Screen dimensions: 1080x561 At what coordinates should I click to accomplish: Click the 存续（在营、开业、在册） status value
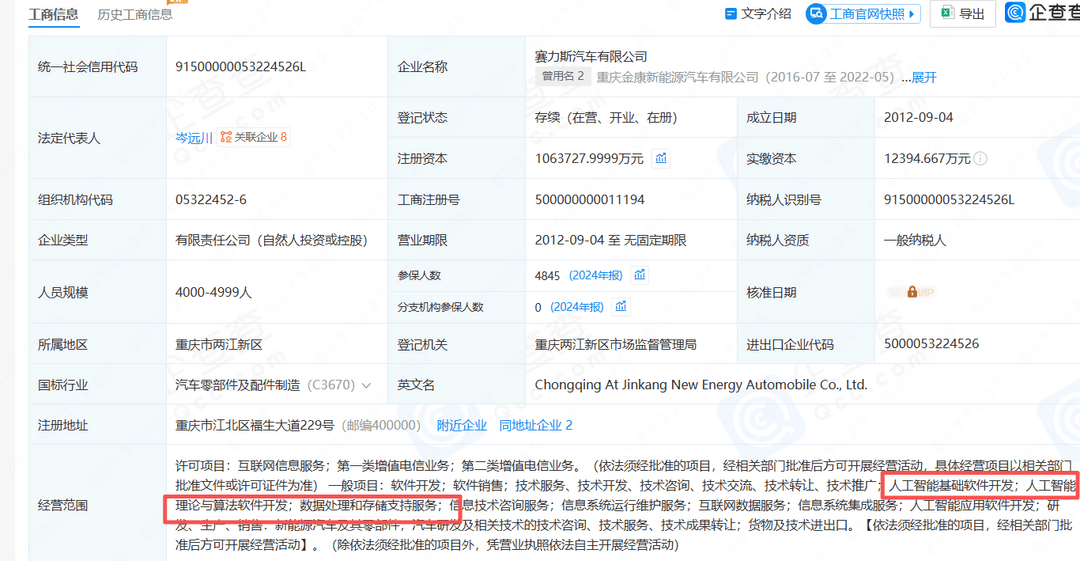[606, 118]
